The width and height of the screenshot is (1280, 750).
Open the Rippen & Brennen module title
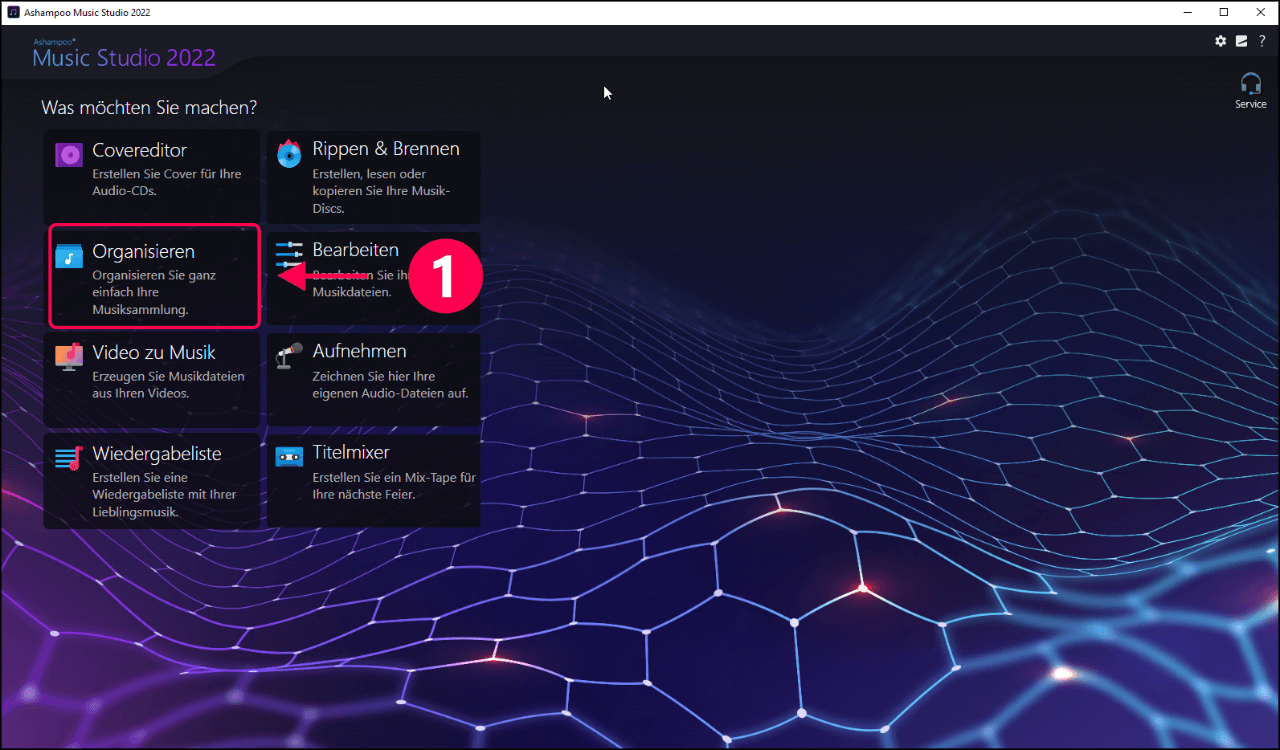(x=386, y=149)
